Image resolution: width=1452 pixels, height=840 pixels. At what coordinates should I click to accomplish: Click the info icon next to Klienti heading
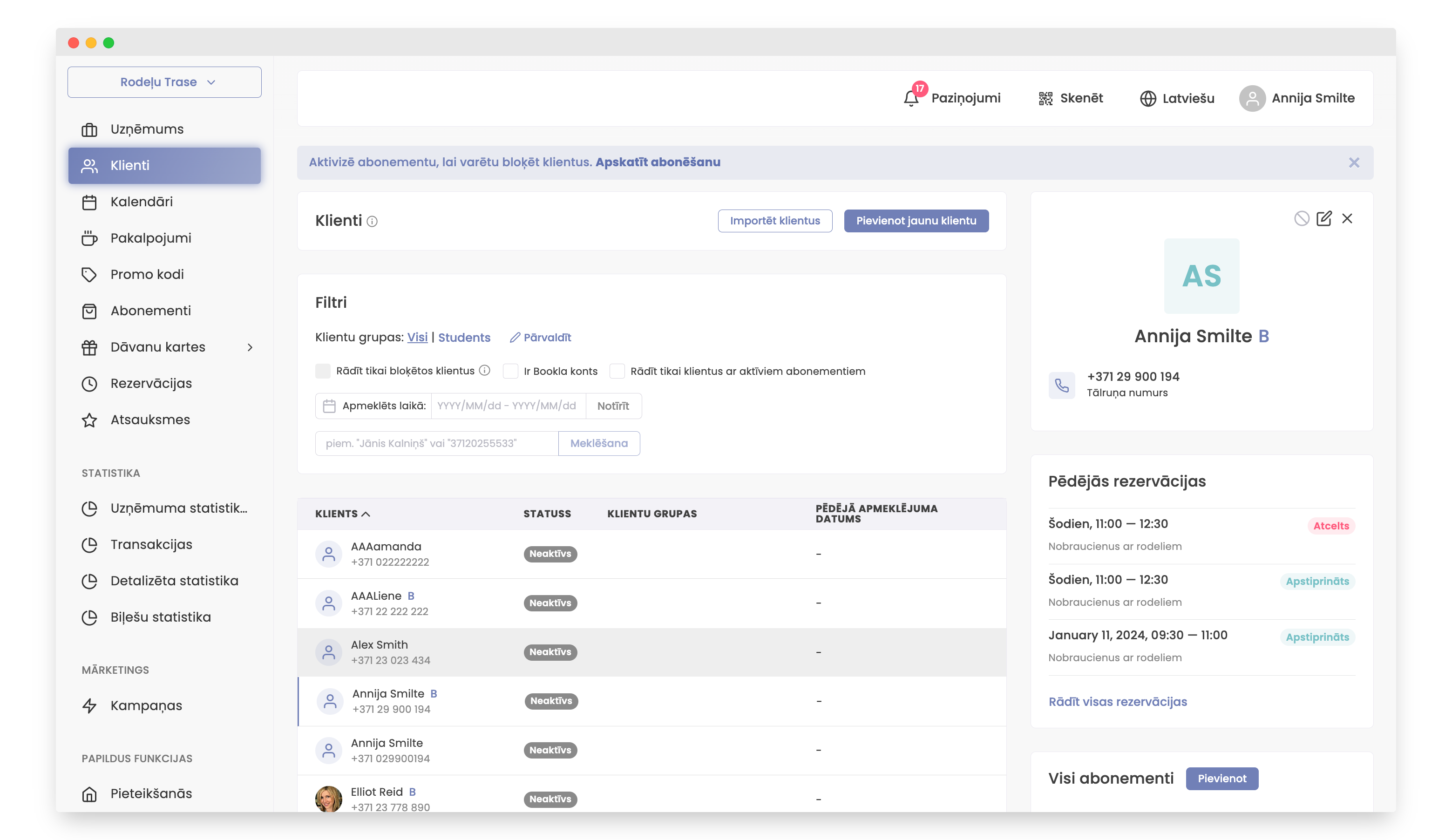point(372,221)
